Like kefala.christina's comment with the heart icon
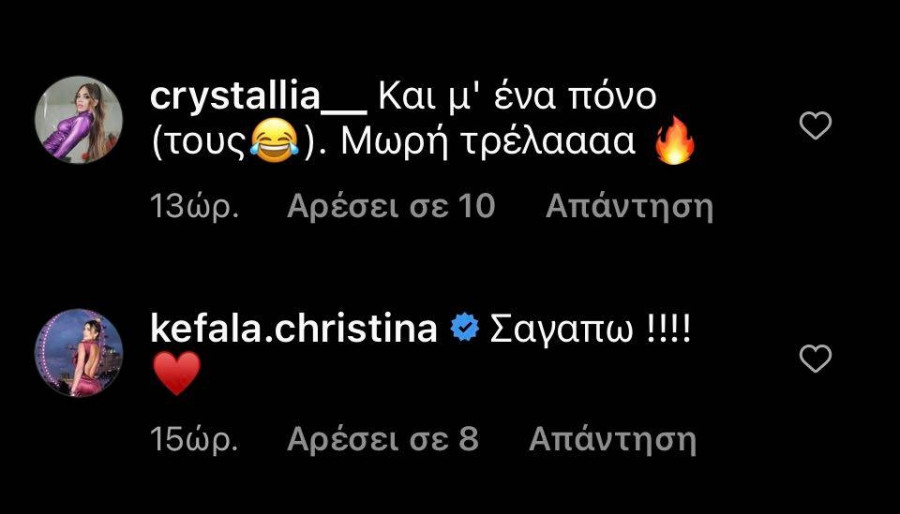 pos(815,359)
